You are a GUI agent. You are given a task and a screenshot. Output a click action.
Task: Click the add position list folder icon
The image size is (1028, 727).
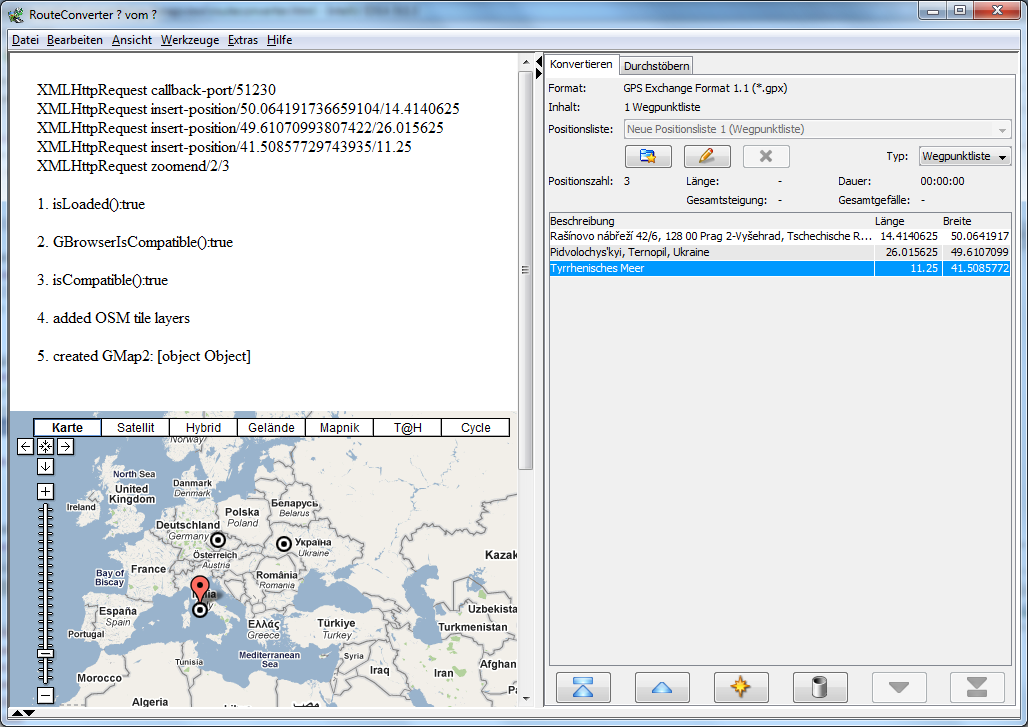(647, 156)
